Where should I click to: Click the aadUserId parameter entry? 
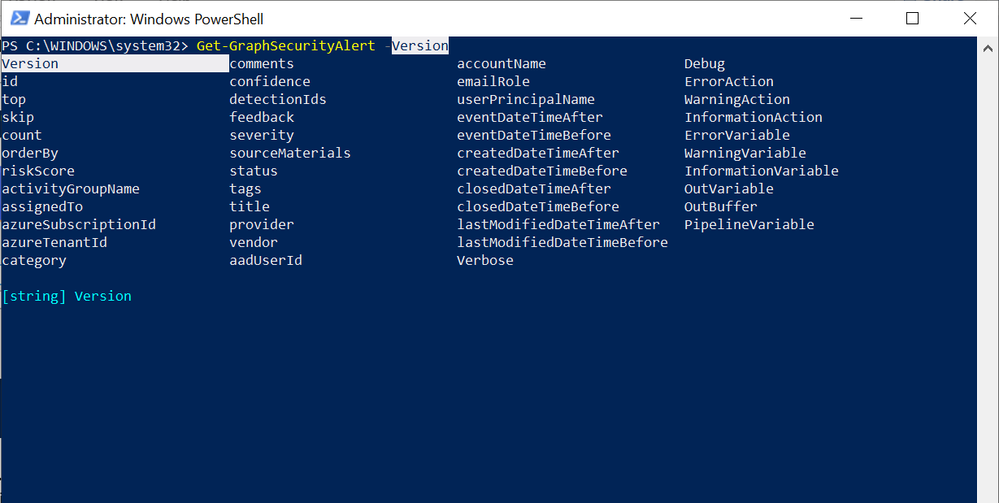pyautogui.click(x=265, y=261)
